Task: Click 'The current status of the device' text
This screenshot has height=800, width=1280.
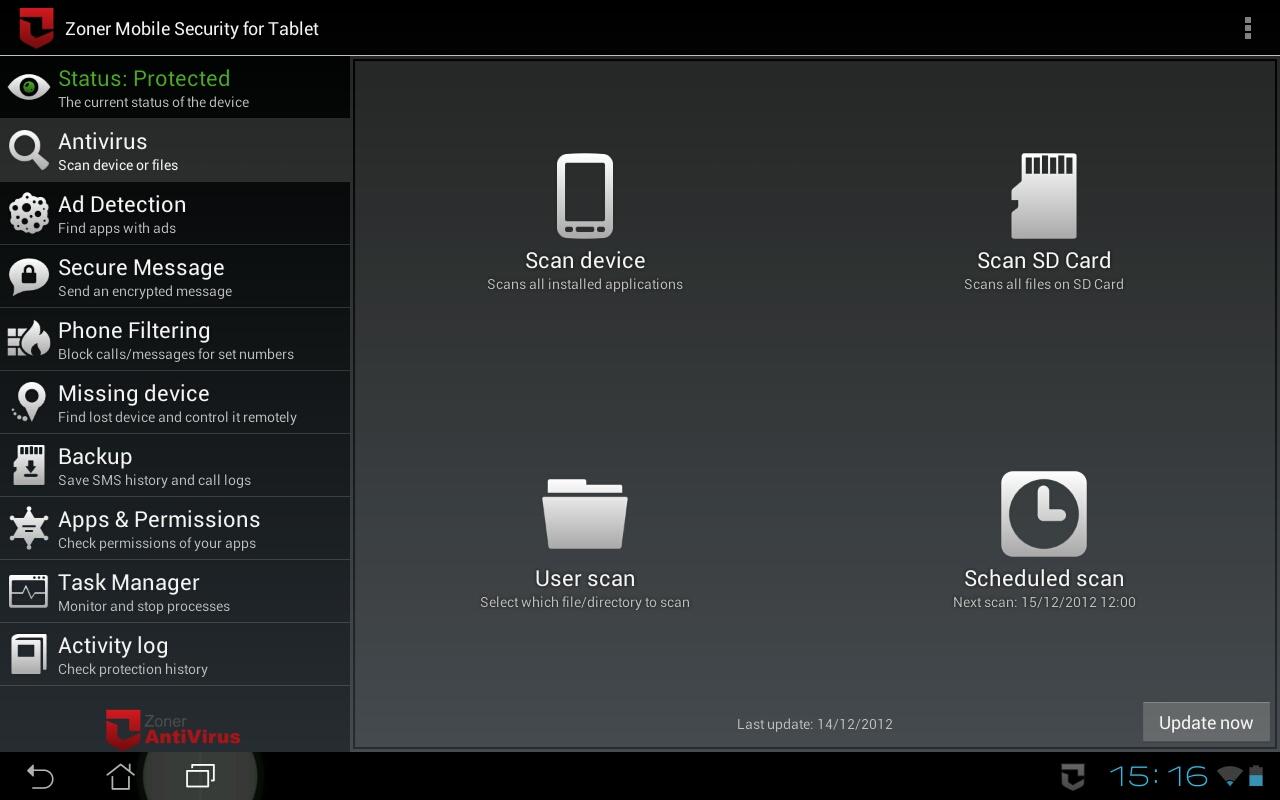Action: (x=153, y=102)
